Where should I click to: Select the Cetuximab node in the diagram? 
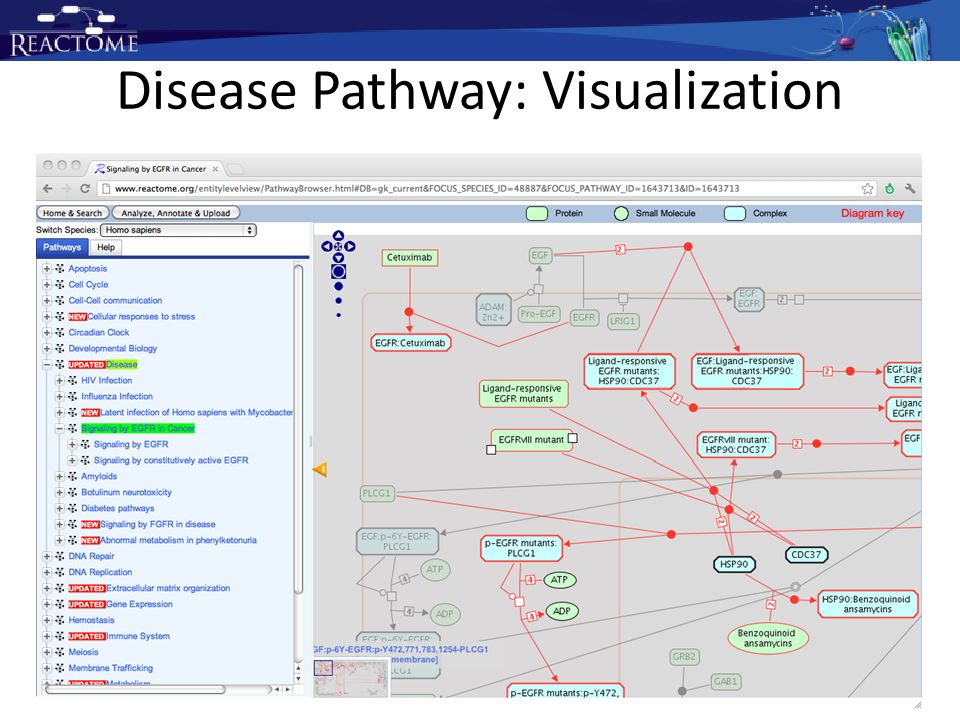click(410, 258)
